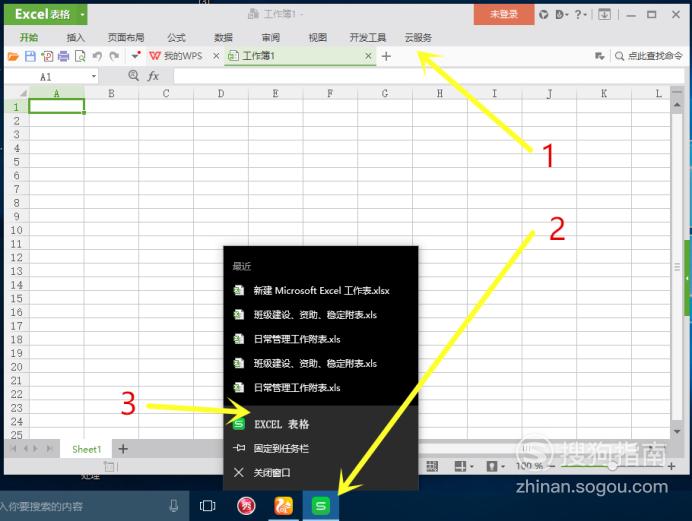Redo the last undone action
692x521 pixels.
[x=114, y=56]
